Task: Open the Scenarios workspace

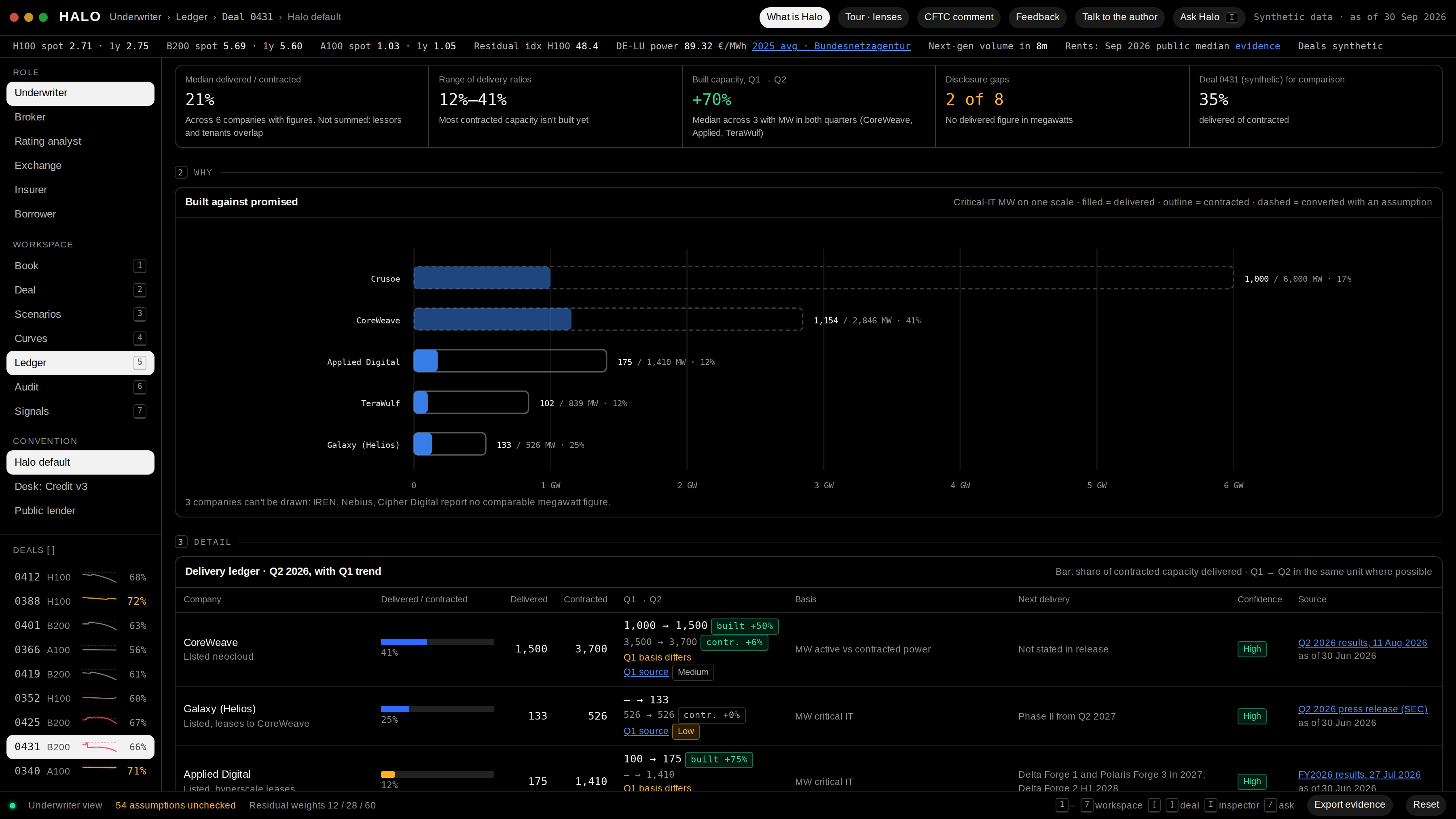Action: (x=80, y=314)
